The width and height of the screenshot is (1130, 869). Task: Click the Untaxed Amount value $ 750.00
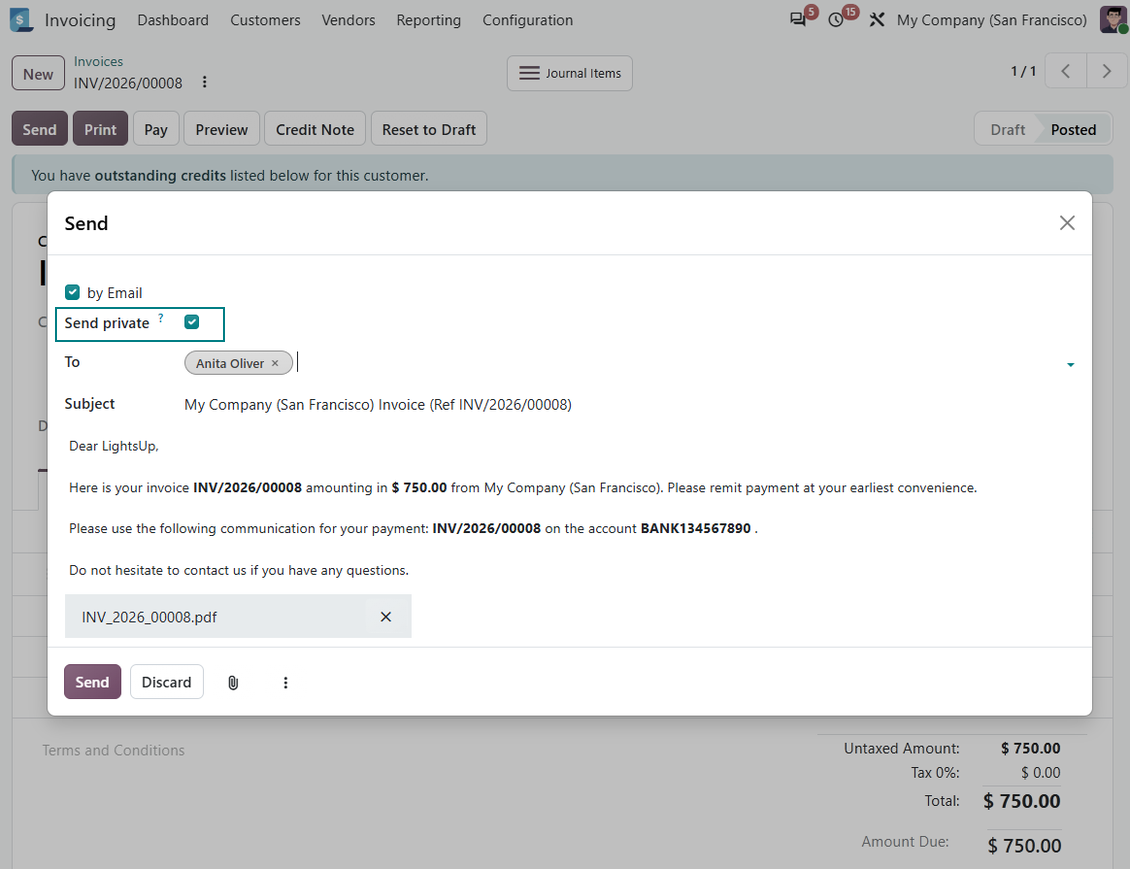click(x=1030, y=748)
